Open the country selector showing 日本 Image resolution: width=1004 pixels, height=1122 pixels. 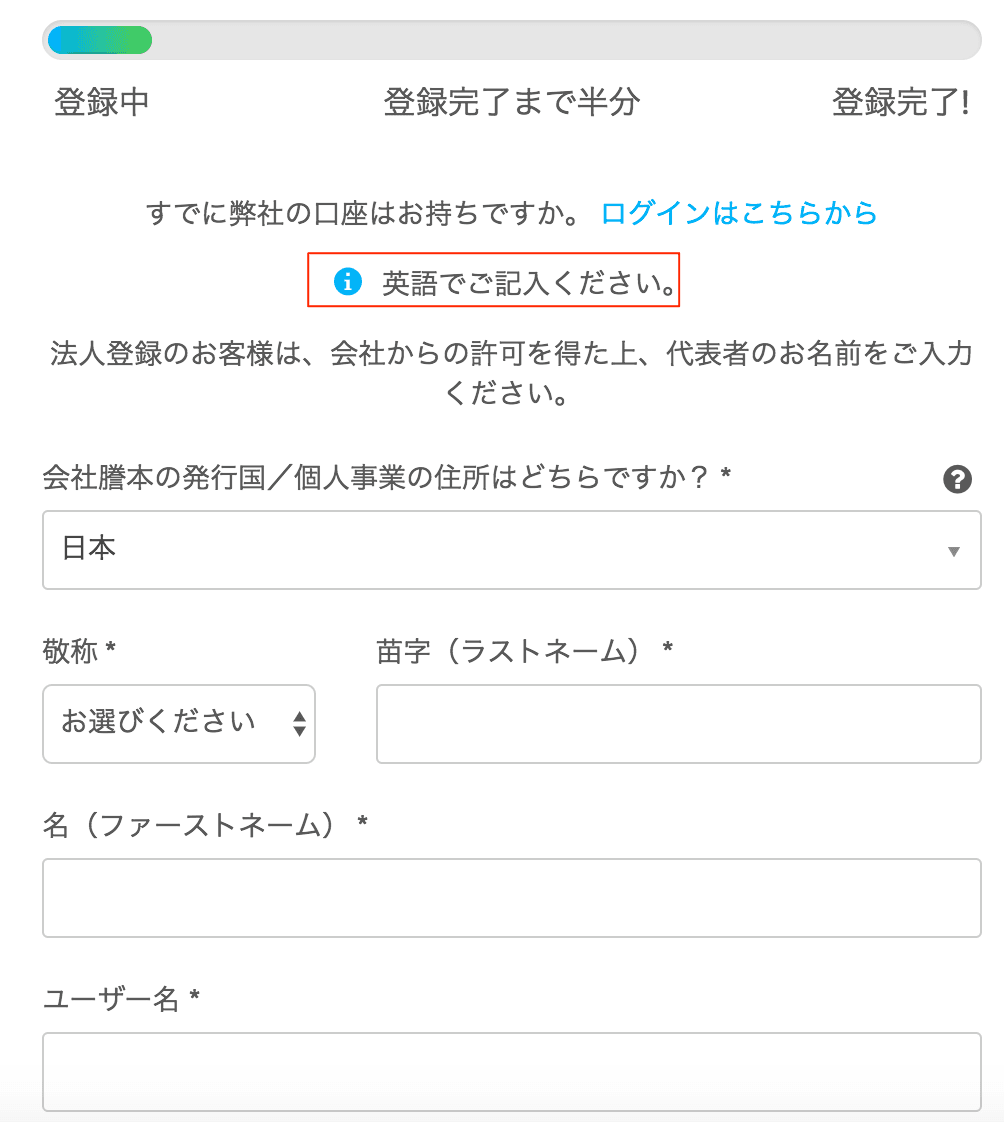pyautogui.click(x=500, y=550)
